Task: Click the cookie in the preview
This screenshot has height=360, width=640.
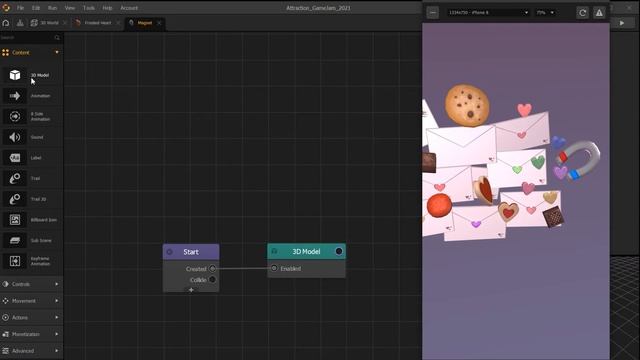Action: (x=467, y=105)
